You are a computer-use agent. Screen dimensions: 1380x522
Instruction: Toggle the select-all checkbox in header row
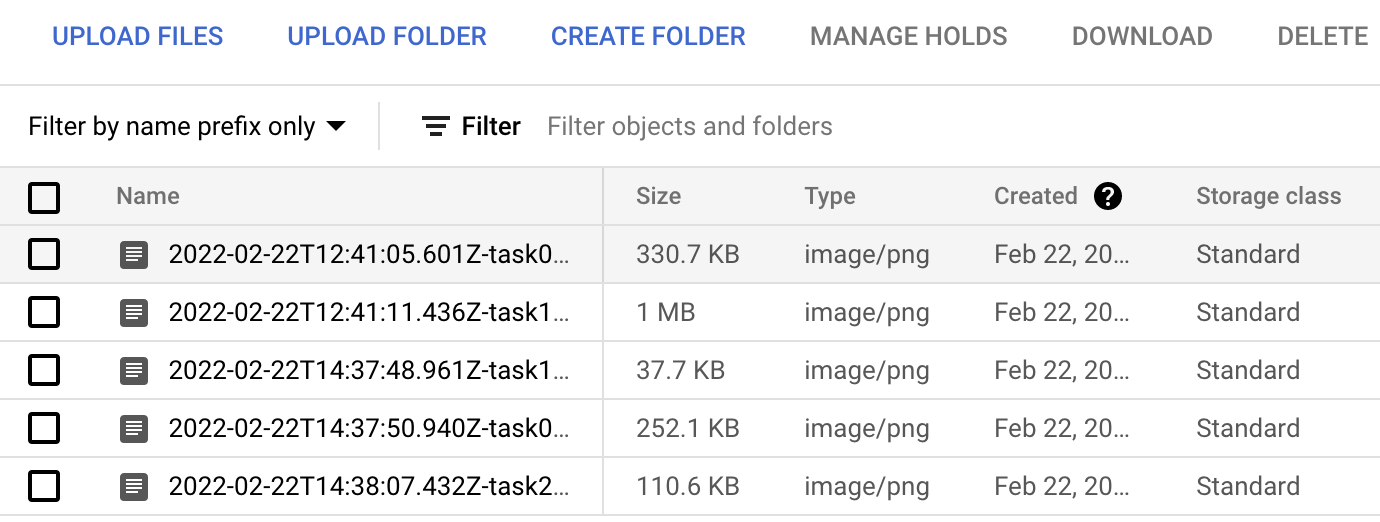[44, 197]
